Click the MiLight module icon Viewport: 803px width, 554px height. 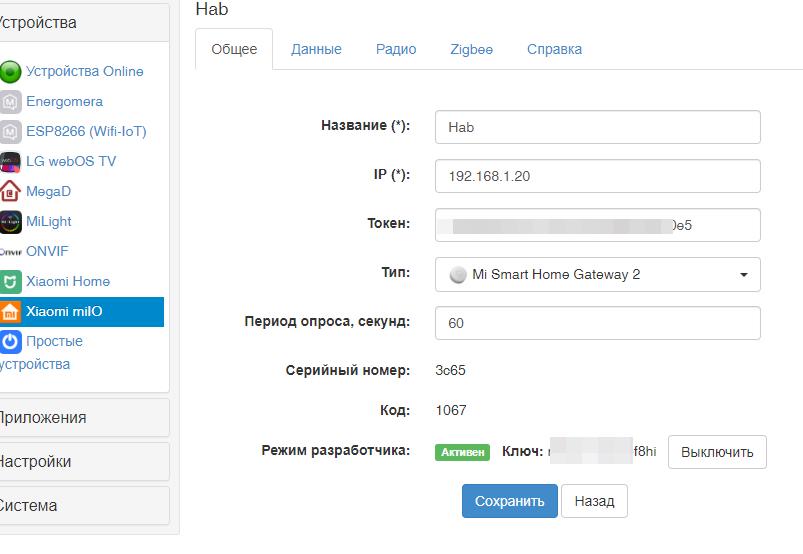10,222
